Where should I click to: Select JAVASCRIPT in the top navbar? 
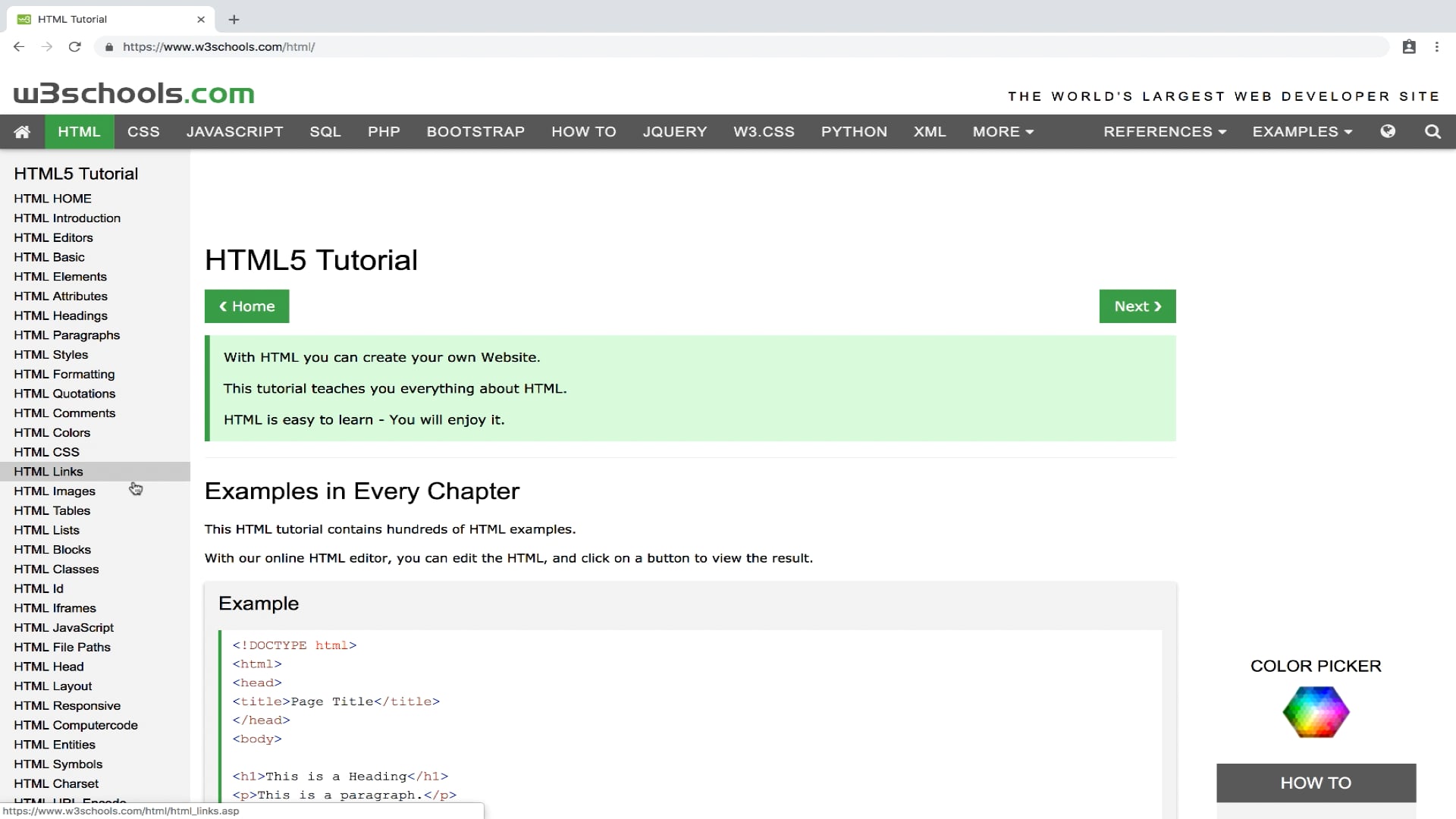(x=234, y=132)
